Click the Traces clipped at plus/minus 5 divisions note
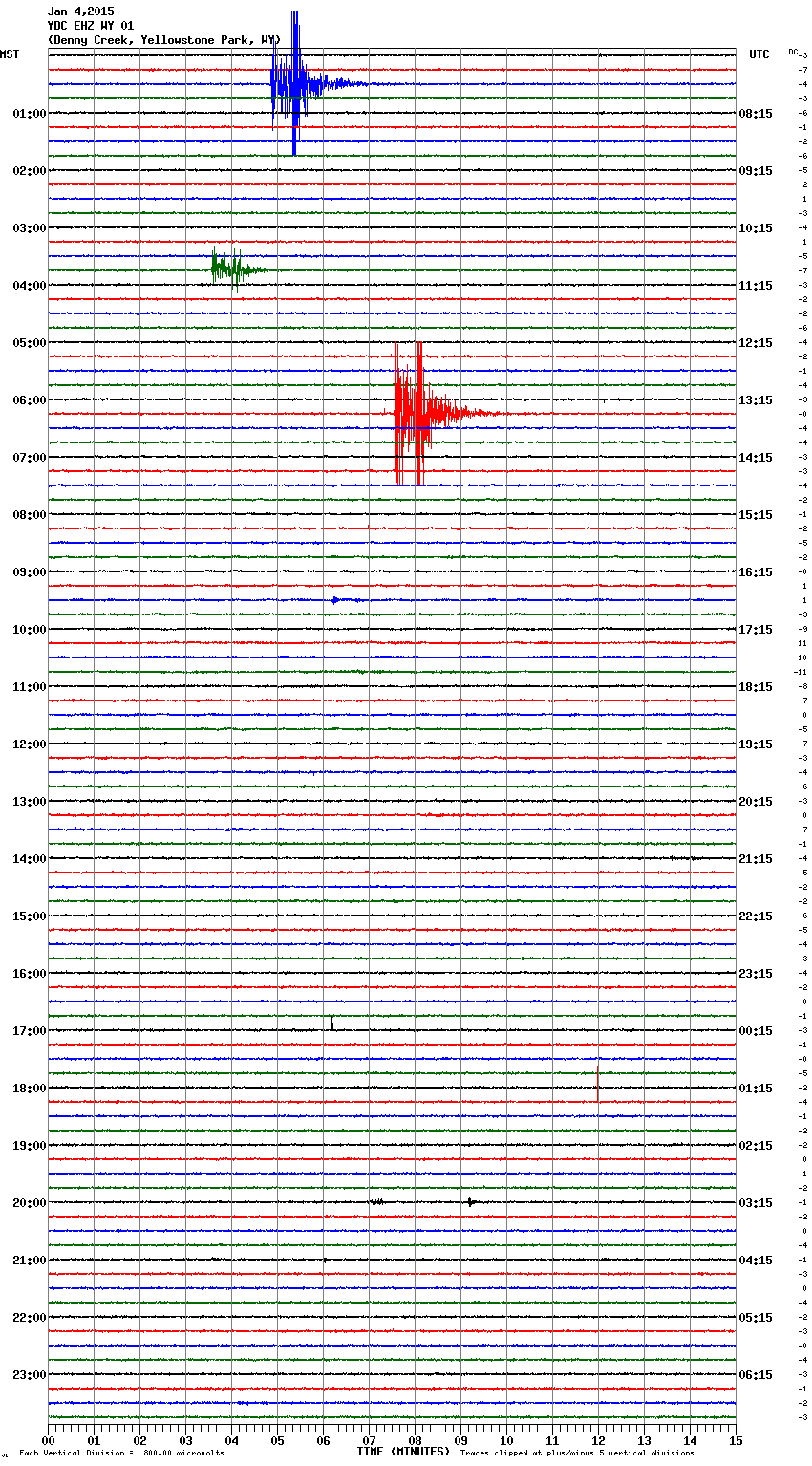The height and width of the screenshot is (1466, 812). [577, 1454]
